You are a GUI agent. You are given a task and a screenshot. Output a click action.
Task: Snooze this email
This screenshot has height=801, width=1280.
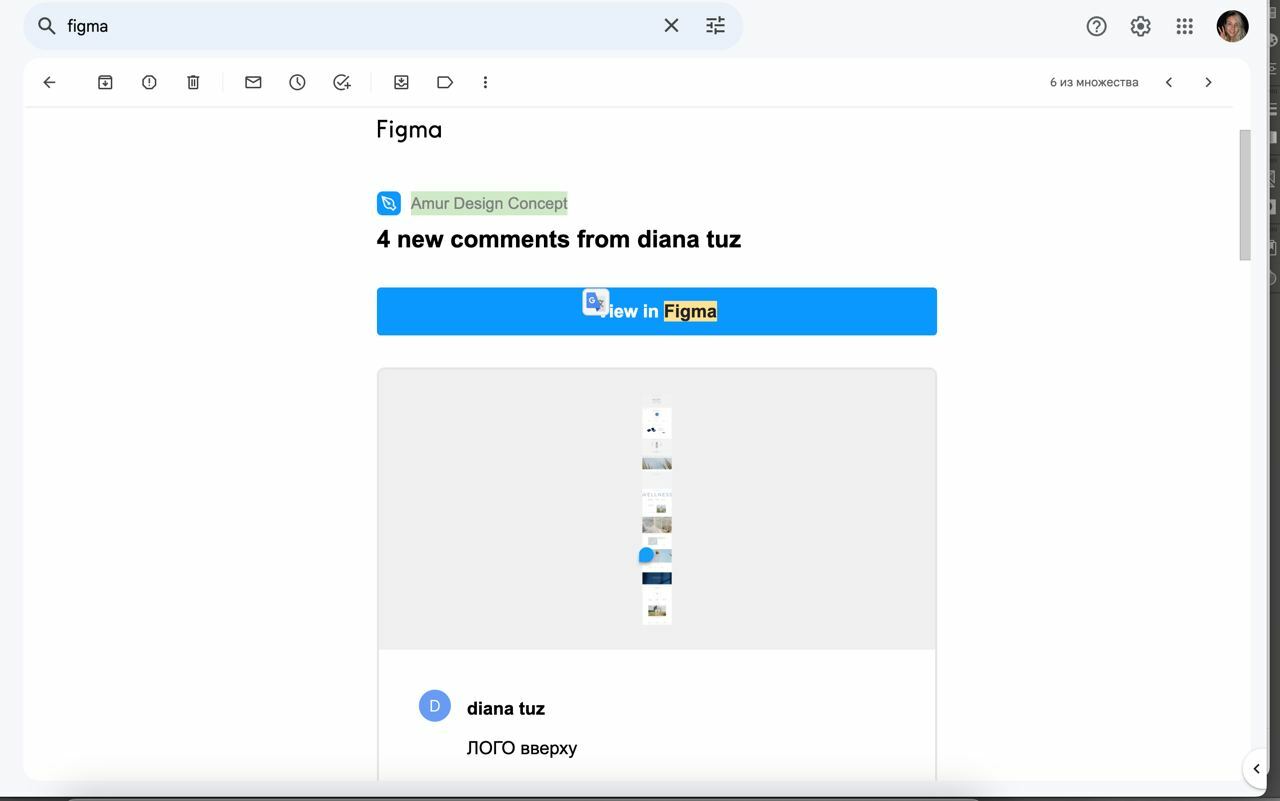297,82
